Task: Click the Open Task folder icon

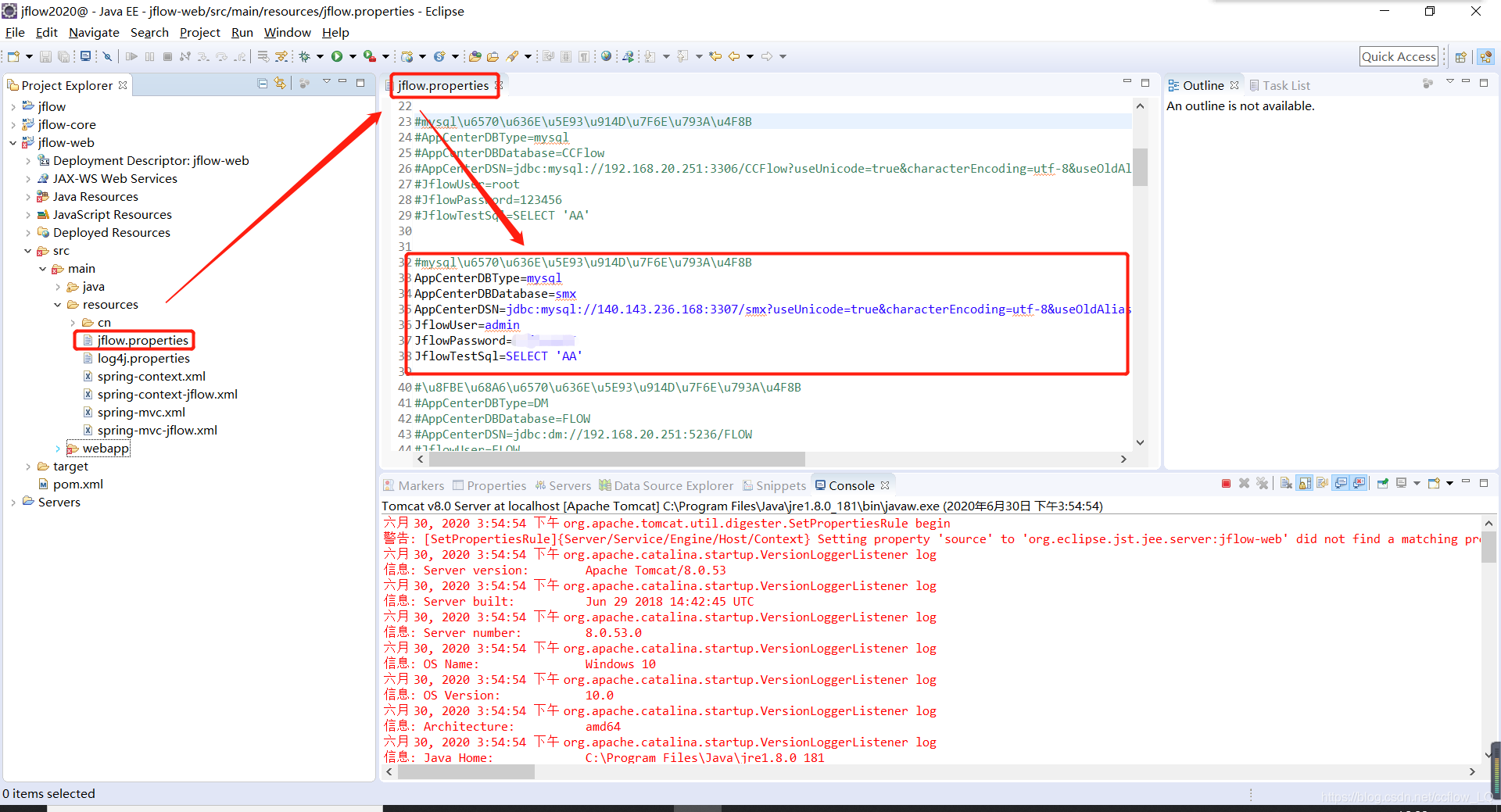Action: (493, 56)
